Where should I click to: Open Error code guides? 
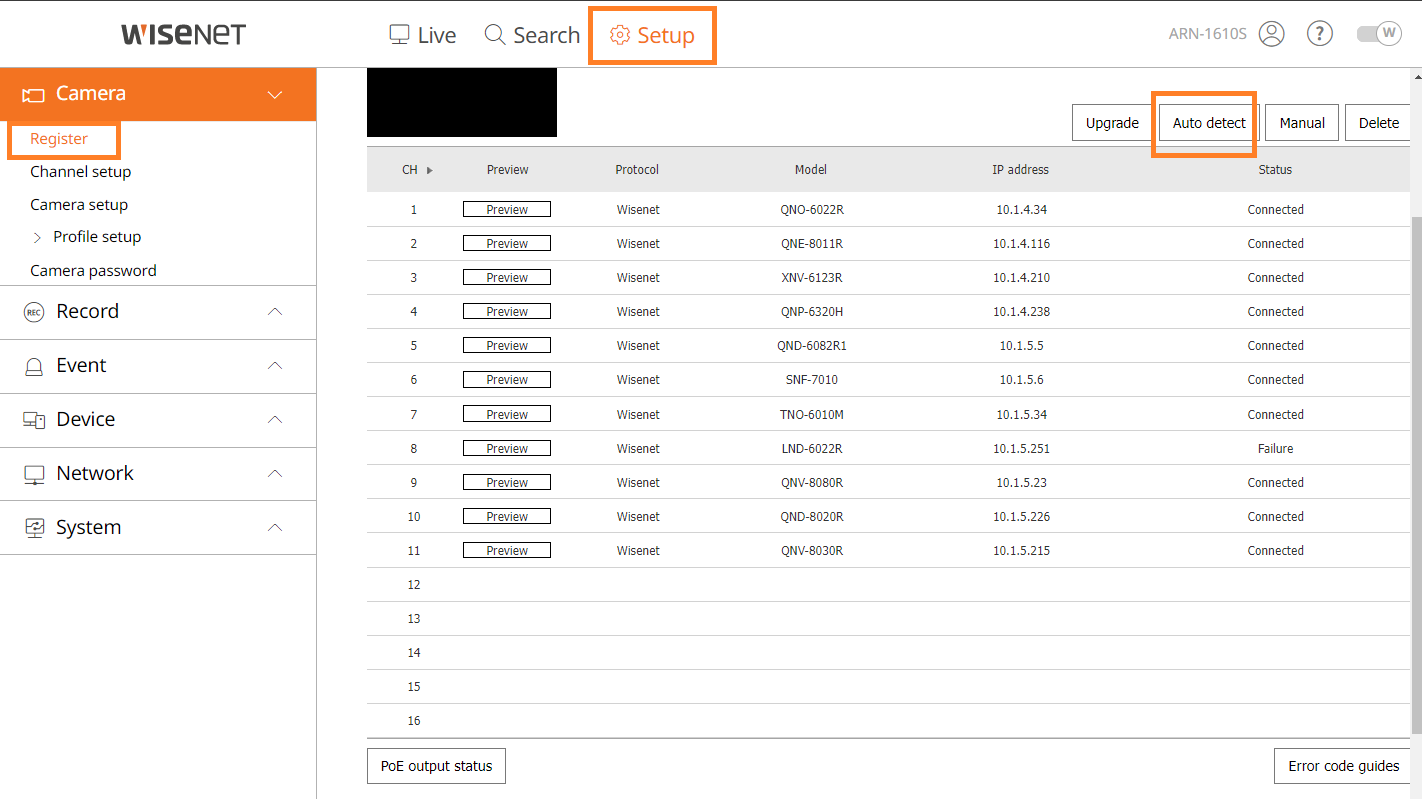(1343, 766)
